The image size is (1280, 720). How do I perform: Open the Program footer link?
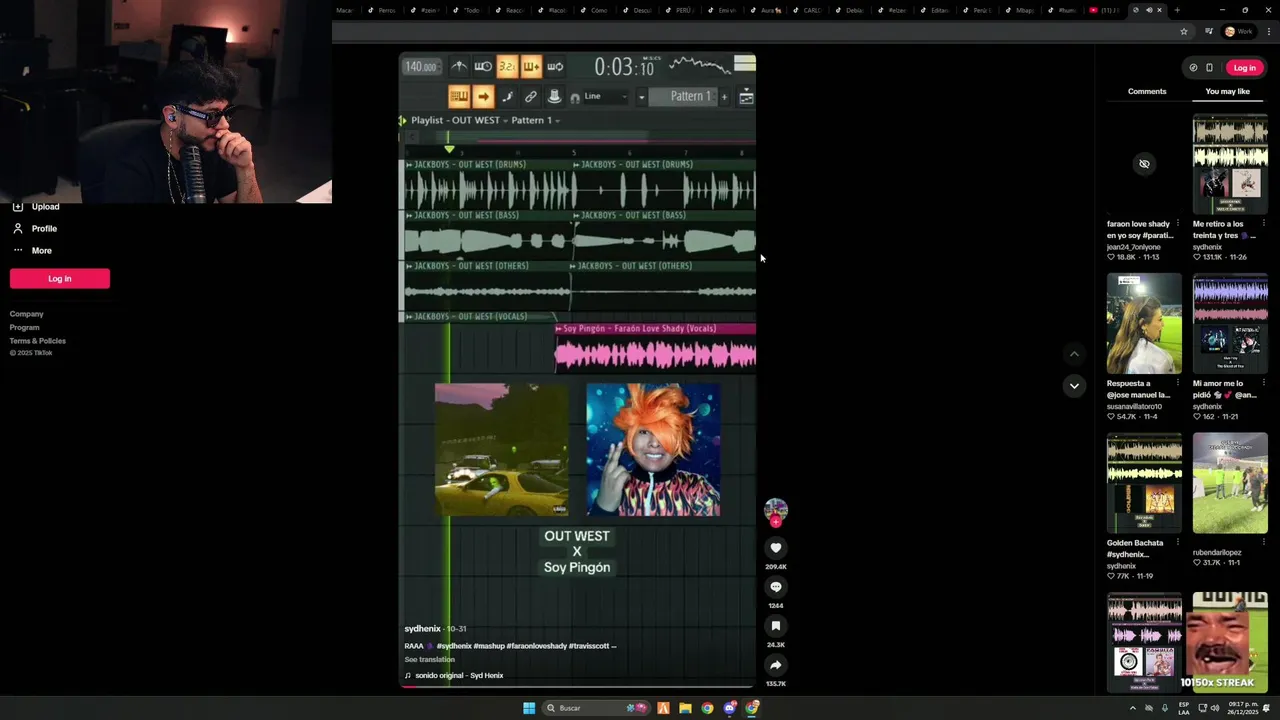pyautogui.click(x=25, y=328)
